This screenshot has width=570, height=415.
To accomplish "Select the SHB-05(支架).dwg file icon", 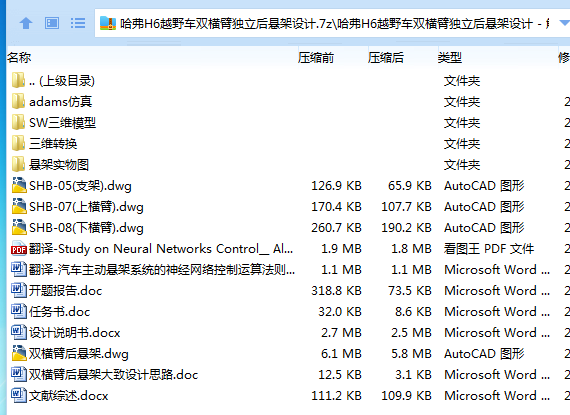I will (19, 186).
